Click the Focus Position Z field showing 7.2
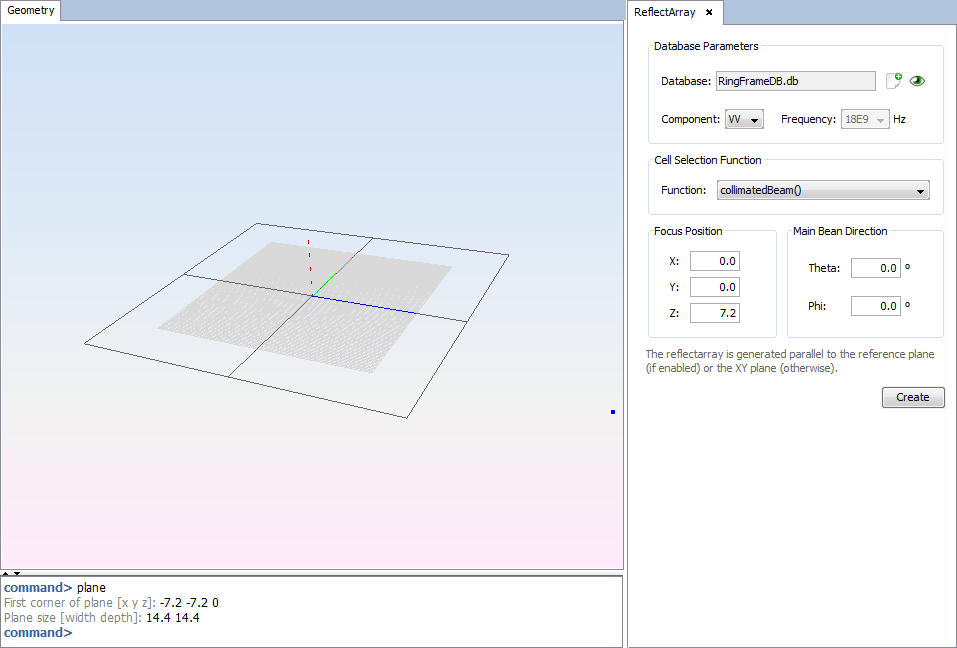 (714, 313)
